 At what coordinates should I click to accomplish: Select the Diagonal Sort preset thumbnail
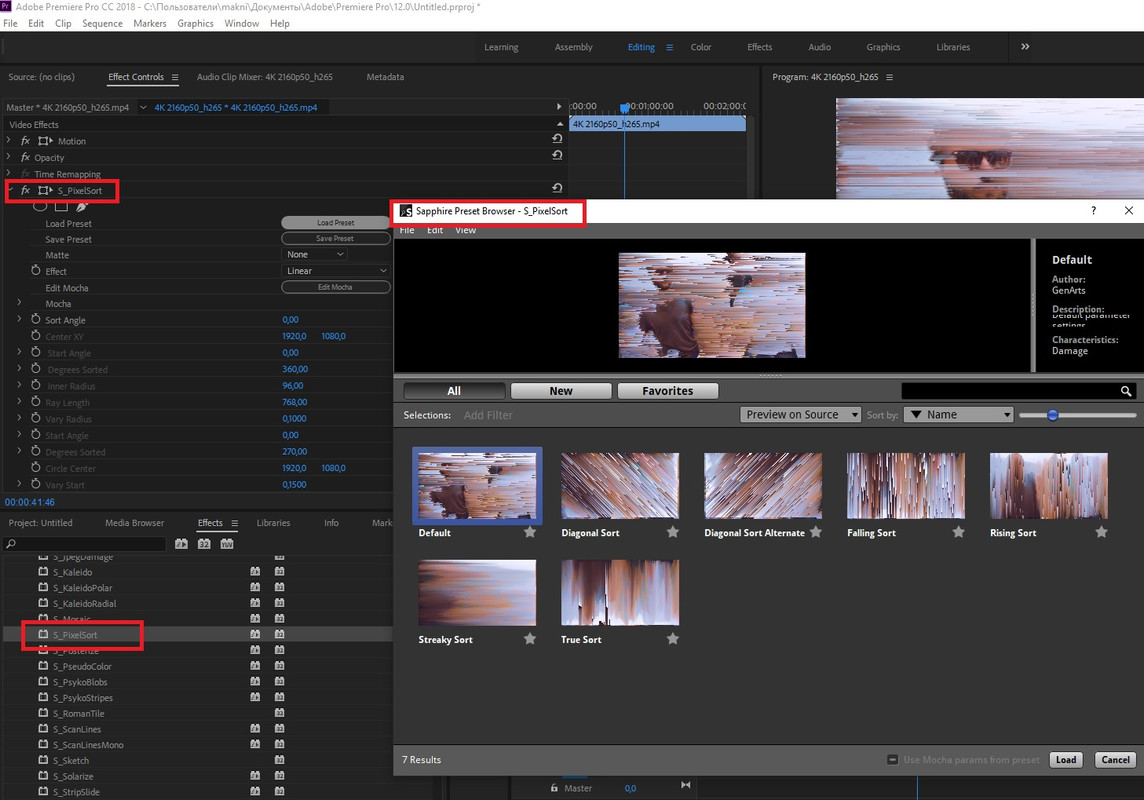619,485
